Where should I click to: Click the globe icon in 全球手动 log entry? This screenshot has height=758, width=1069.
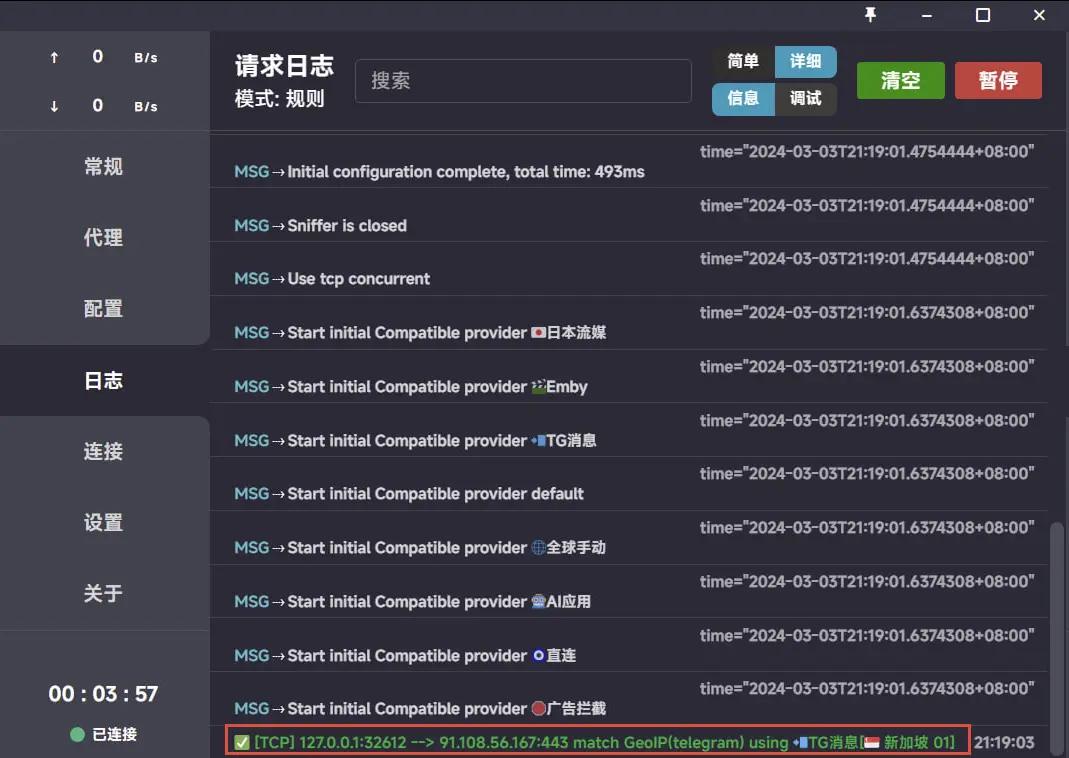tap(538, 548)
